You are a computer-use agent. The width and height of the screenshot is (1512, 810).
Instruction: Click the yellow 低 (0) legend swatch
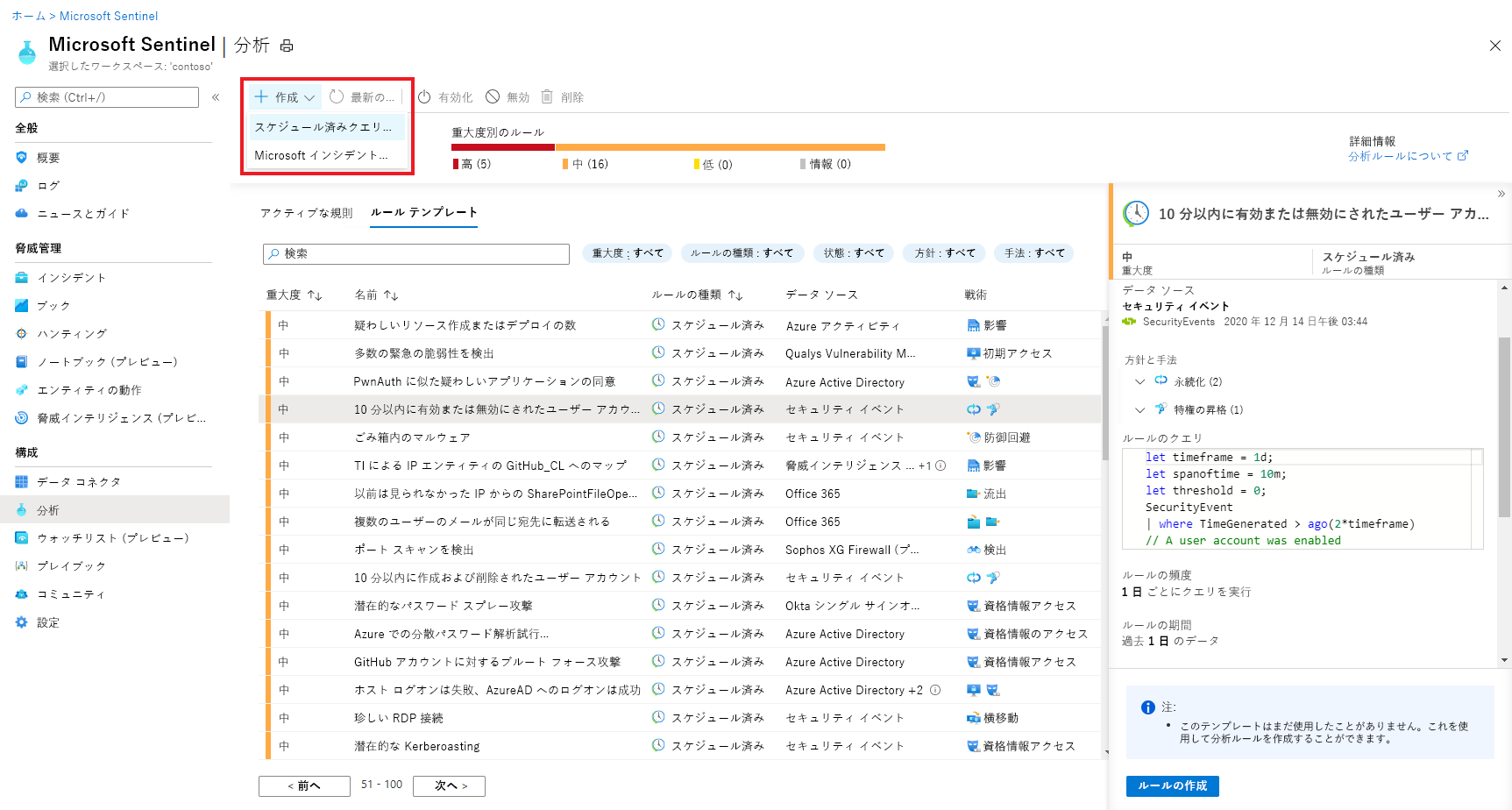click(x=697, y=165)
